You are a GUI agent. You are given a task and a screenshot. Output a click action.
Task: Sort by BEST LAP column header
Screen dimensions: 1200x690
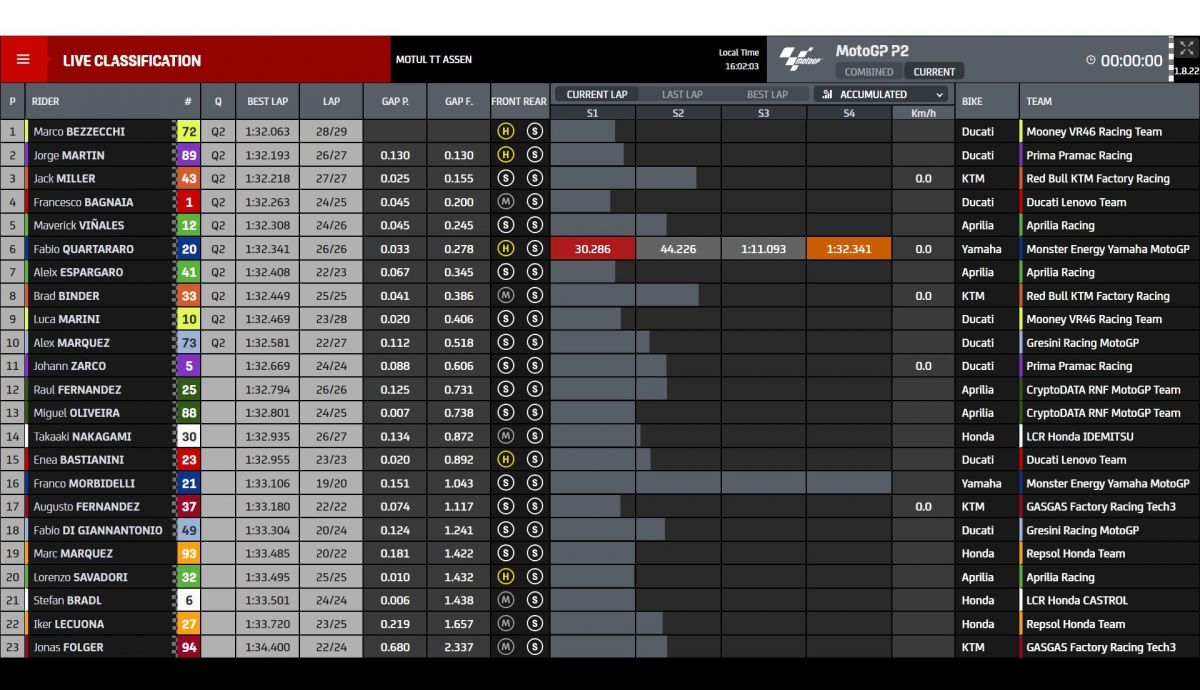click(267, 101)
